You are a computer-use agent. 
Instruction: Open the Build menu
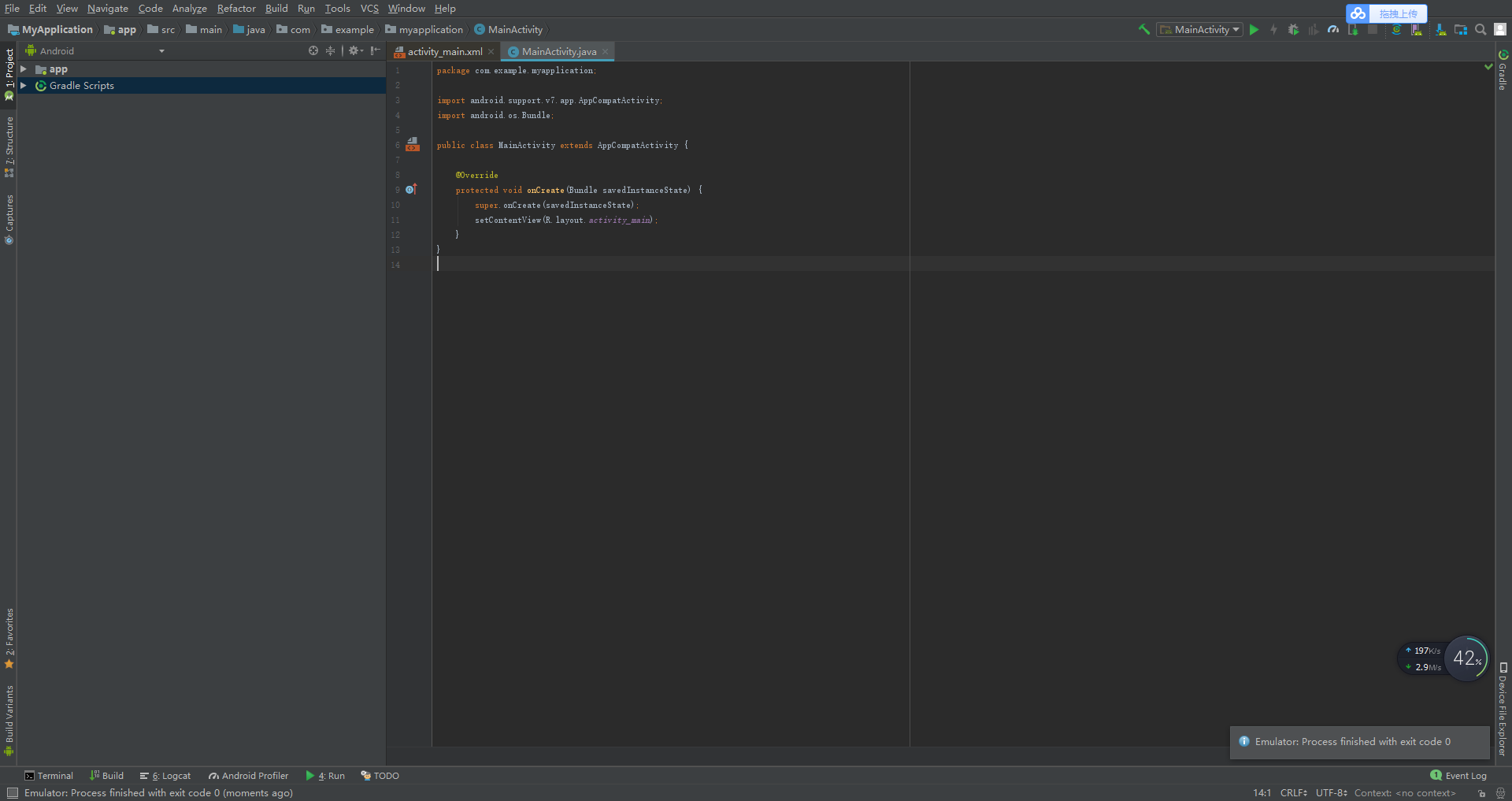[x=276, y=8]
